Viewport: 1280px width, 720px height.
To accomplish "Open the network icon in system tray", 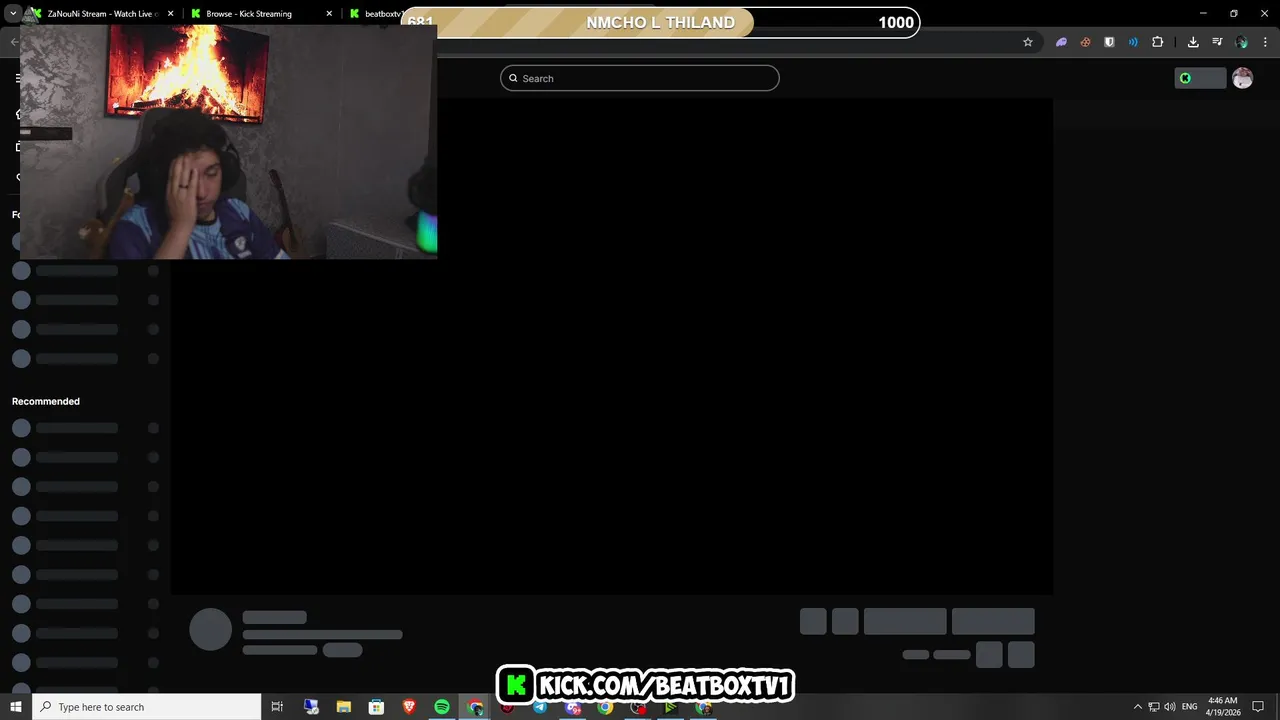I will [1153, 707].
